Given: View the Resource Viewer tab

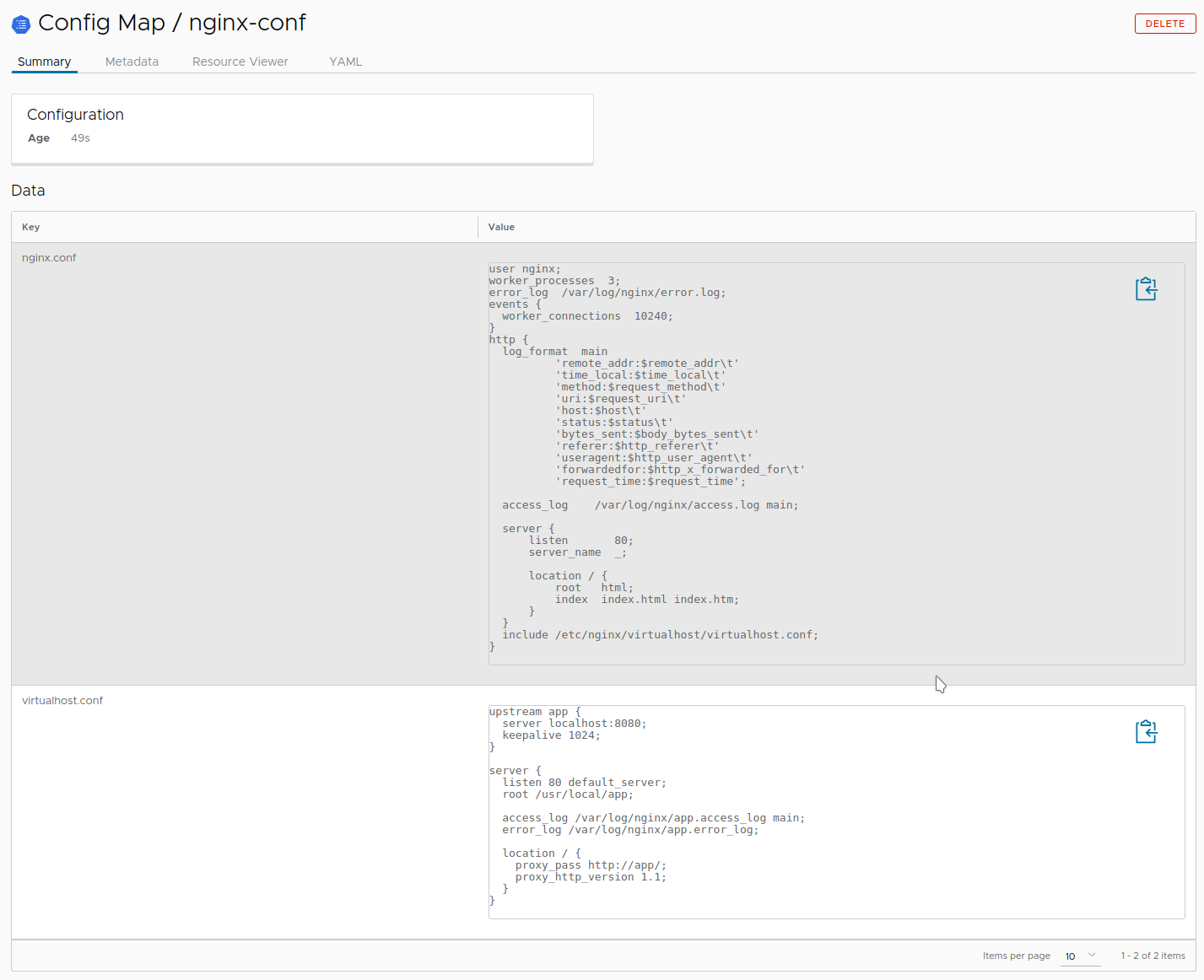Looking at the screenshot, I should (240, 61).
